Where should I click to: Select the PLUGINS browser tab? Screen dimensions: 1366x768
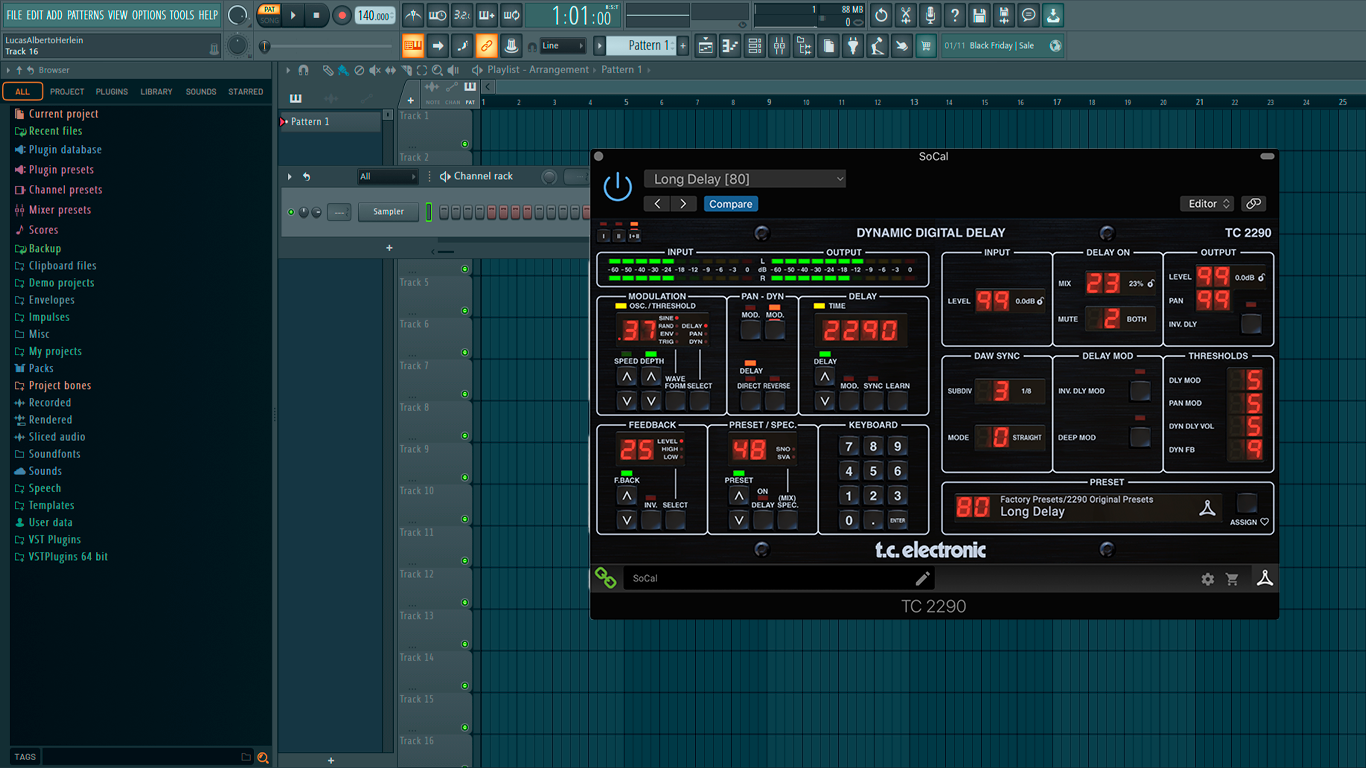(x=111, y=91)
